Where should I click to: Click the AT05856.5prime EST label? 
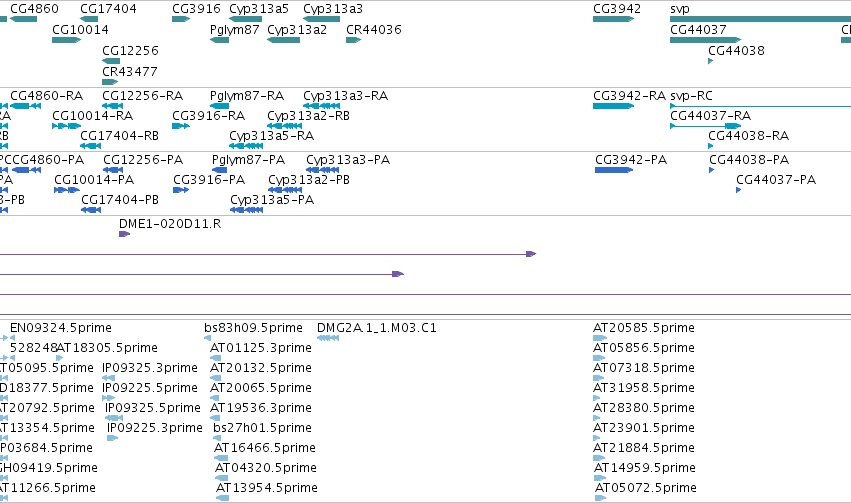(x=644, y=348)
